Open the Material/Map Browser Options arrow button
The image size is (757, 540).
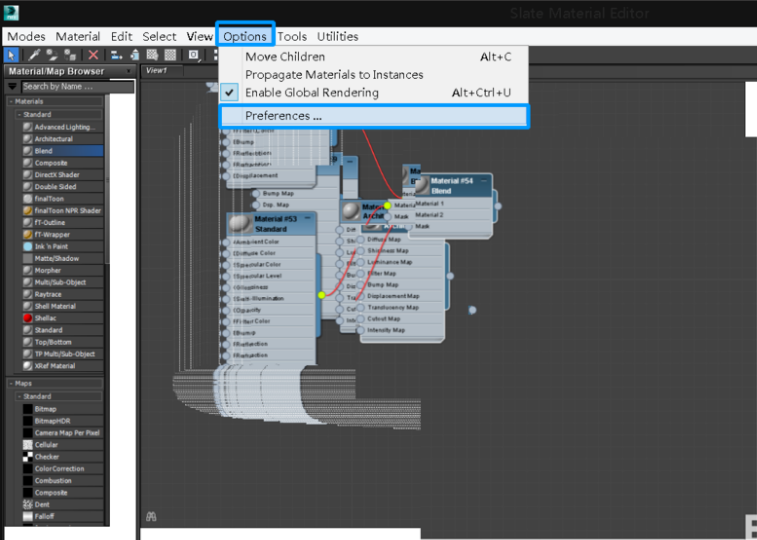[x=13, y=87]
